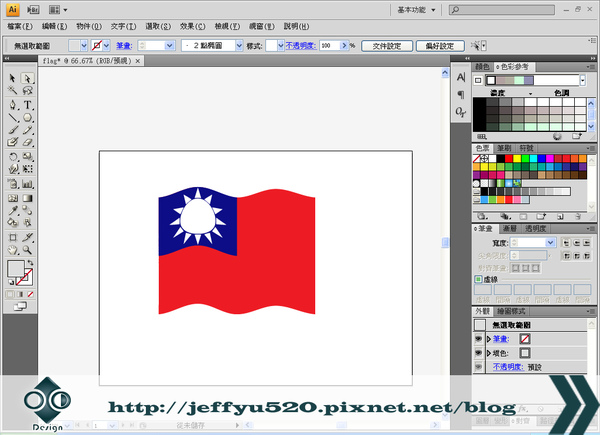This screenshot has width=600, height=435.
Task: Click the 偏好設定 button
Action: [440, 46]
